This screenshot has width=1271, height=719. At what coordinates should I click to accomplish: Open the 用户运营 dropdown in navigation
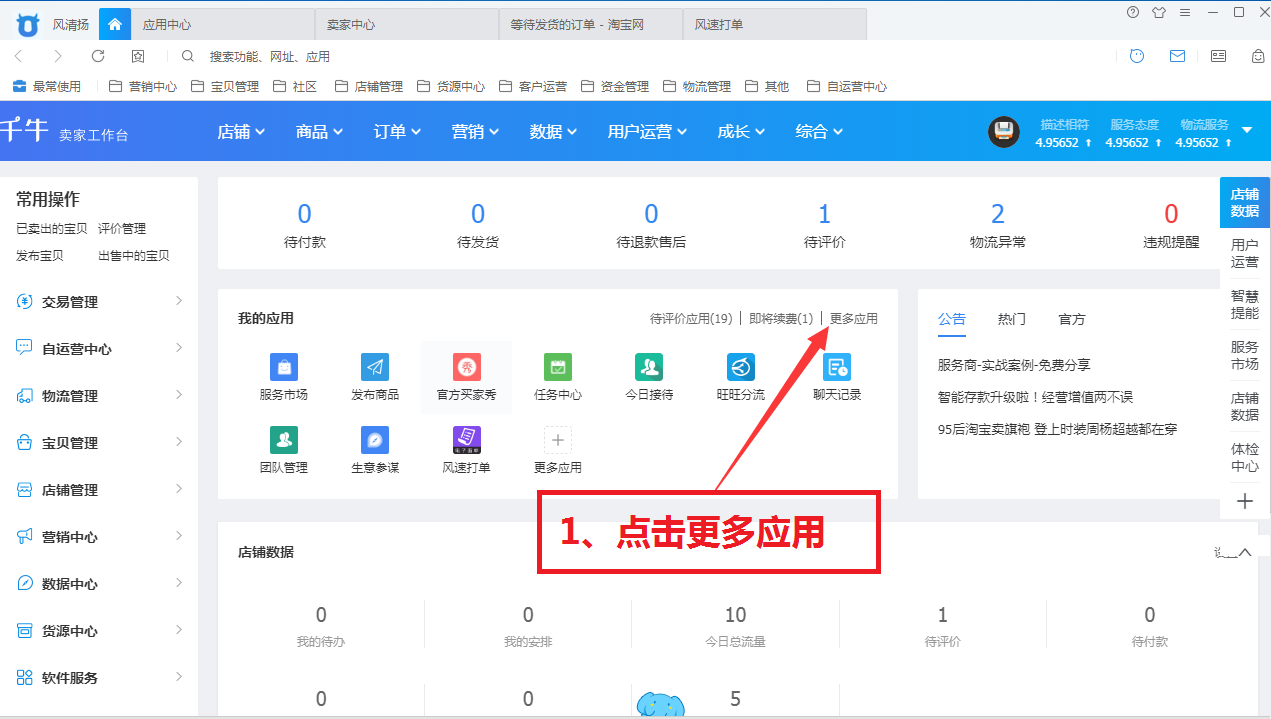tap(653, 131)
